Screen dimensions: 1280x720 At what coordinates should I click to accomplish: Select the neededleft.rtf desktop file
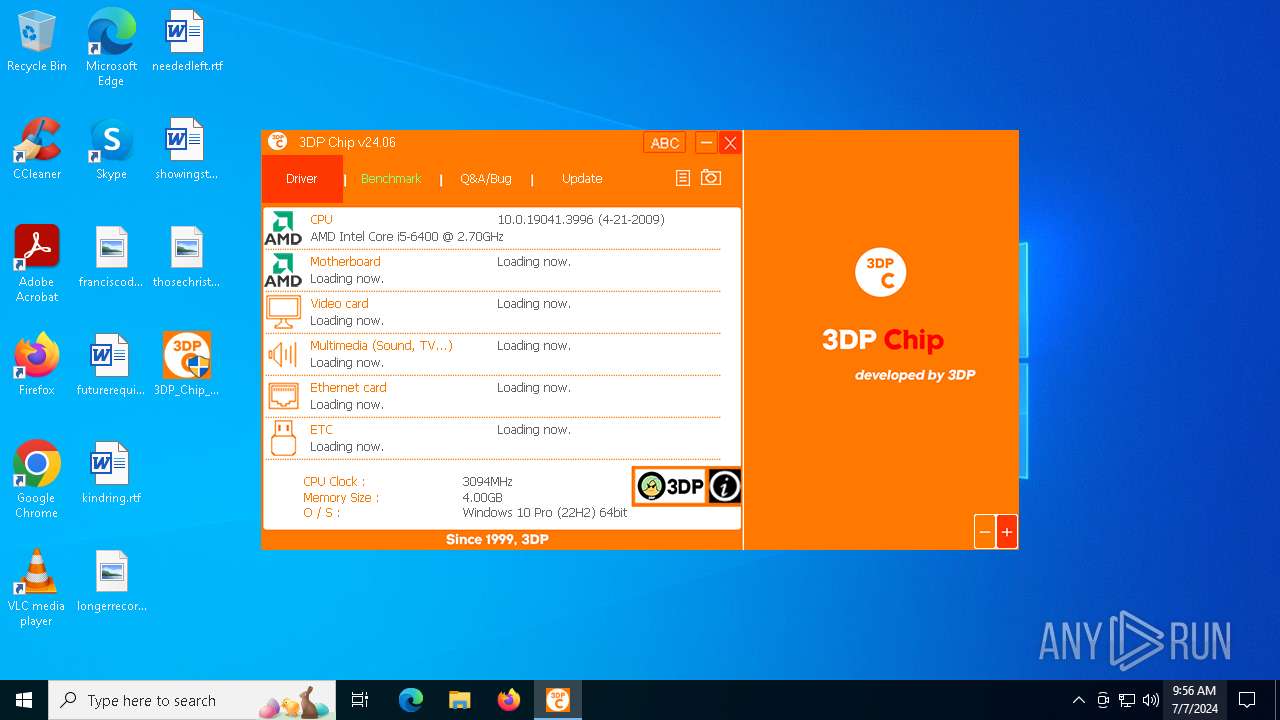(x=187, y=42)
